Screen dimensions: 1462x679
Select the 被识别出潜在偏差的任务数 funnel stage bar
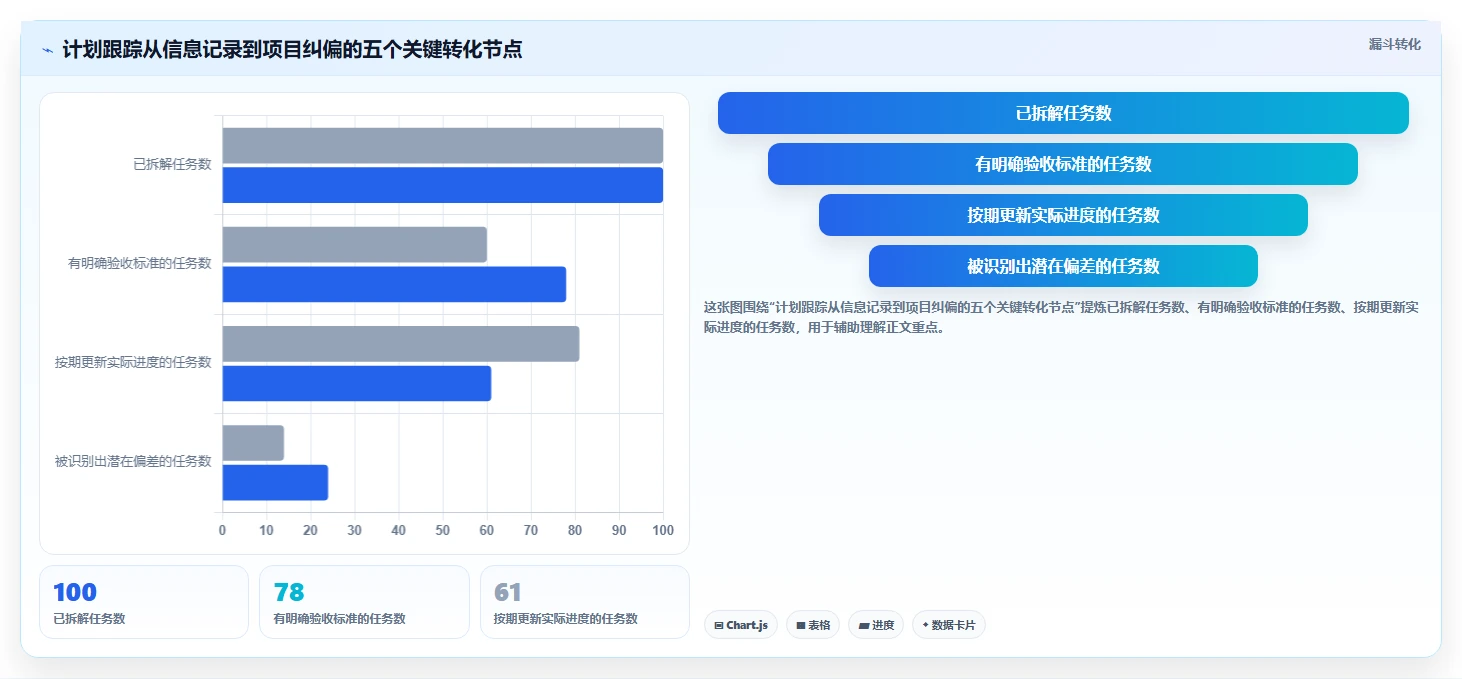click(x=1063, y=266)
